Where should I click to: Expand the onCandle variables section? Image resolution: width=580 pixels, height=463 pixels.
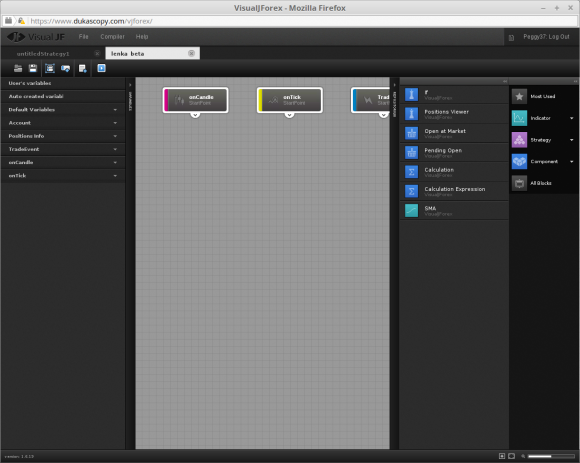tap(63, 162)
